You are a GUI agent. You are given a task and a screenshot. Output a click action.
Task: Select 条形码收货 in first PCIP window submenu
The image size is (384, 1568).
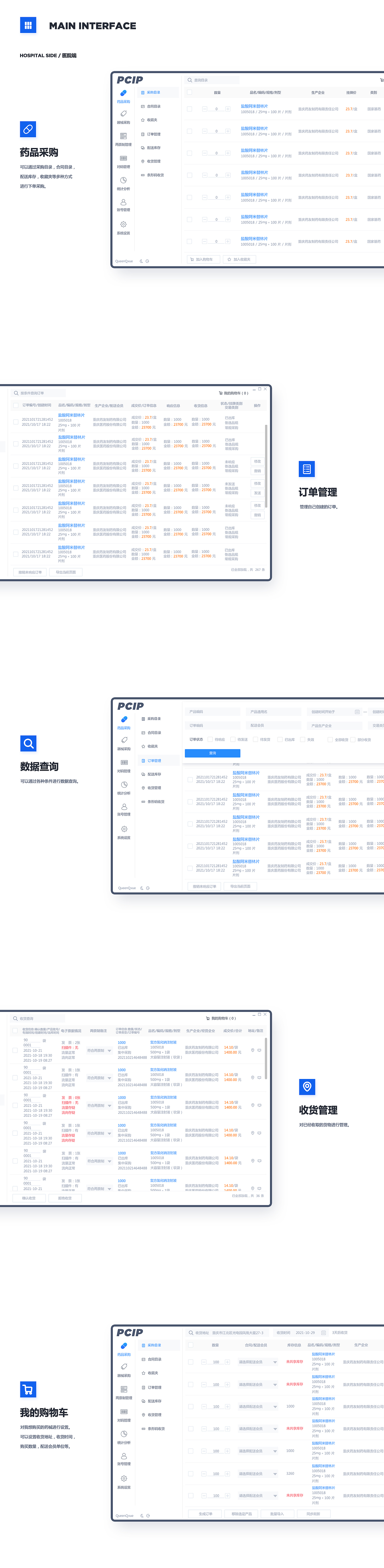153,175
